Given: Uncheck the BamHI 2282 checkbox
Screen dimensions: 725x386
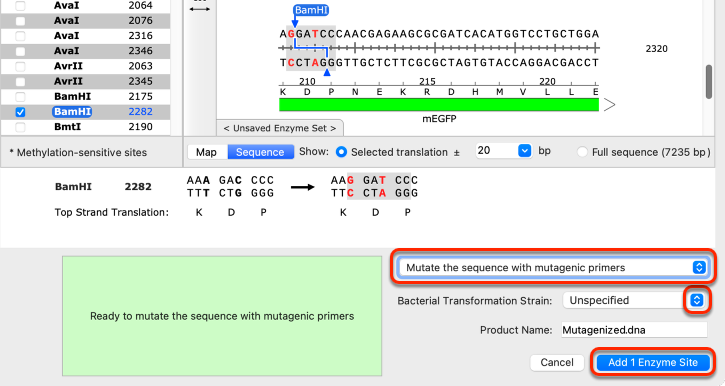Looking at the screenshot, I should 20,112.
